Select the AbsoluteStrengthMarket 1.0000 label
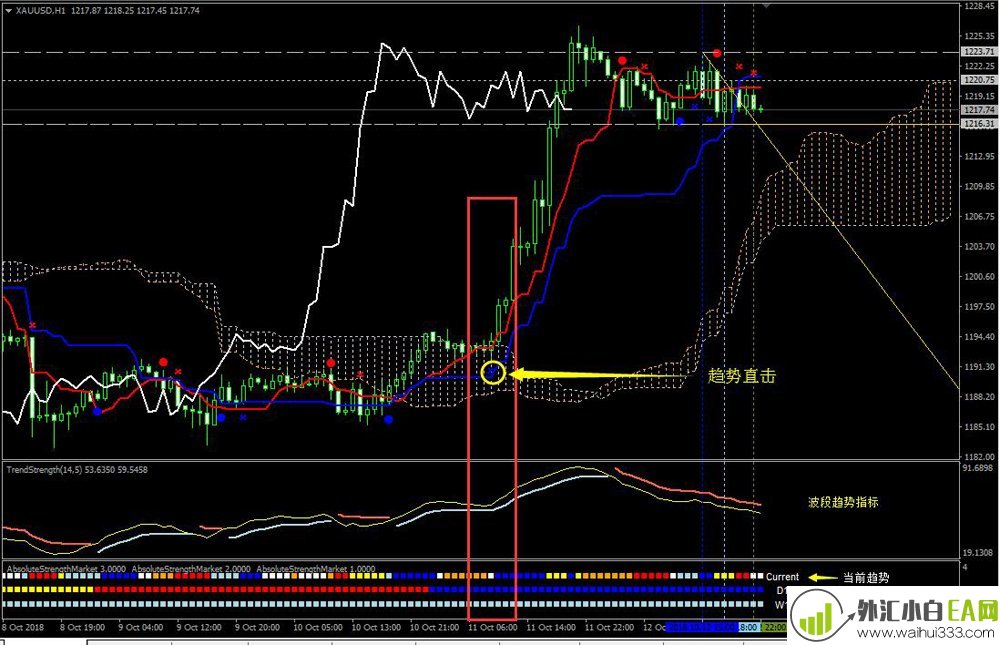1000x645 pixels. tap(316, 568)
